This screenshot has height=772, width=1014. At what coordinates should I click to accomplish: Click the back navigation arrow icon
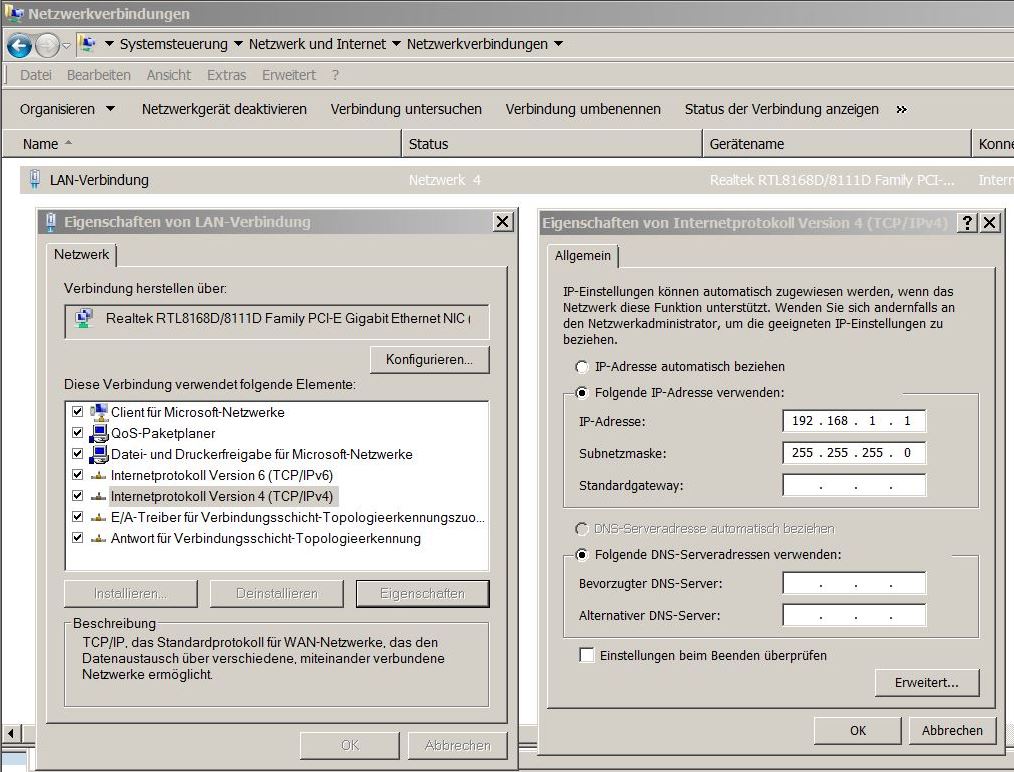19,45
